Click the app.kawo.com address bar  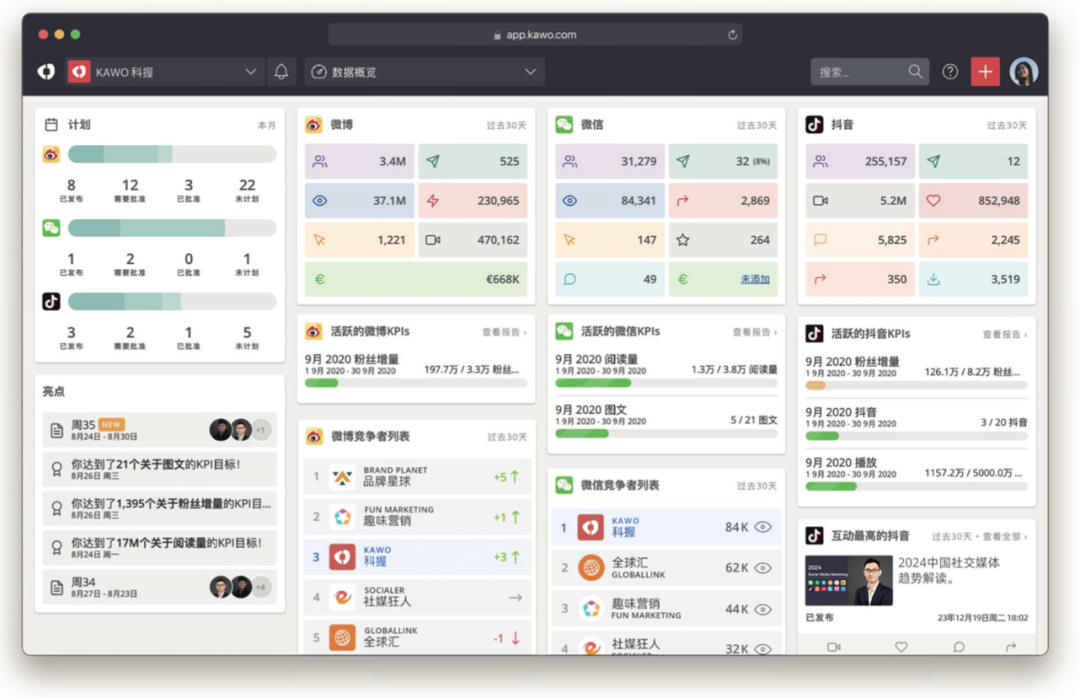534,34
